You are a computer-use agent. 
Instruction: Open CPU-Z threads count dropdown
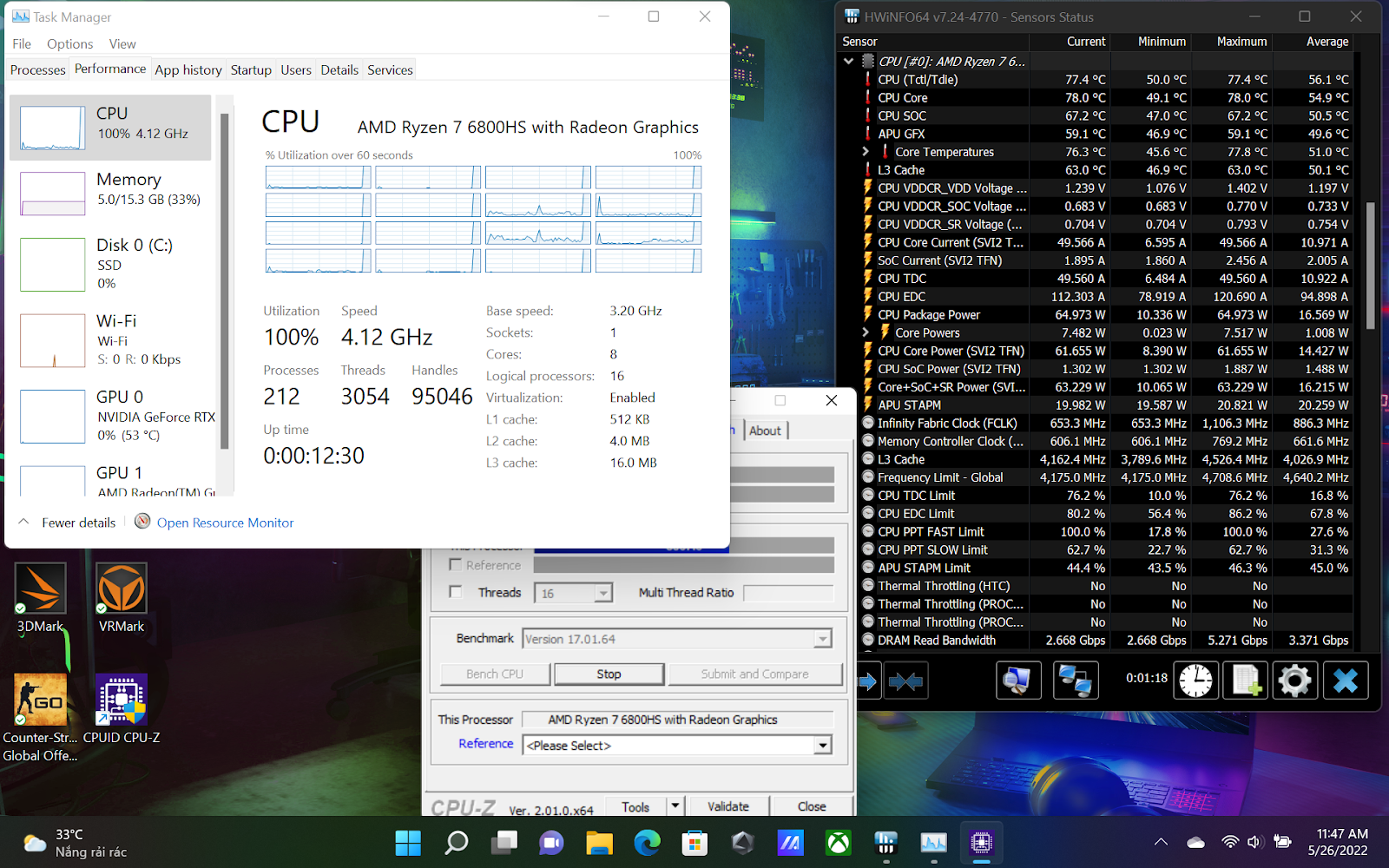(603, 593)
